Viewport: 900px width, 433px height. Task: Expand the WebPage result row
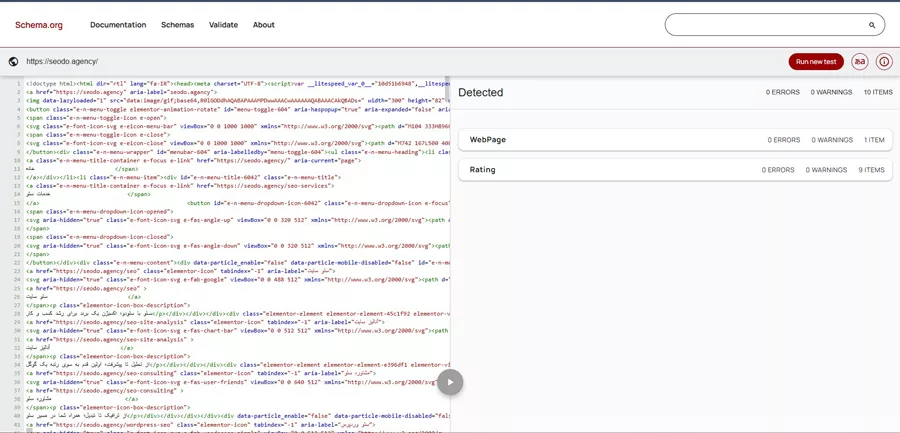pyautogui.click(x=675, y=140)
